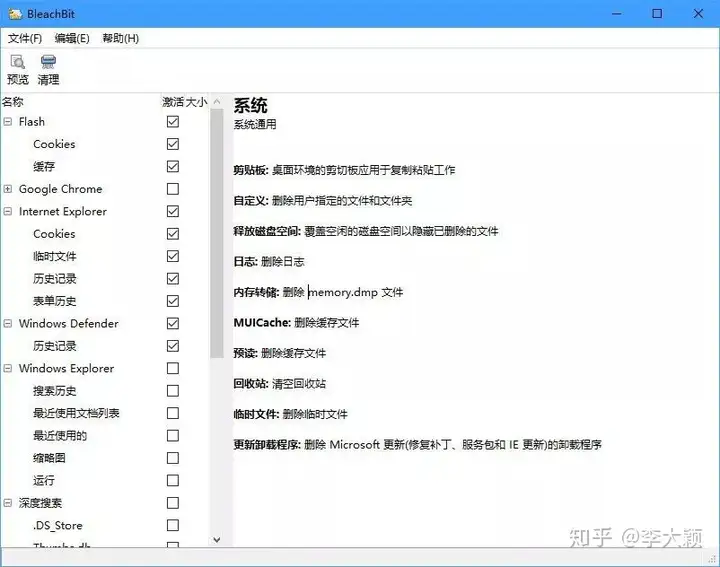Click the 大小 column header

pos(196,102)
